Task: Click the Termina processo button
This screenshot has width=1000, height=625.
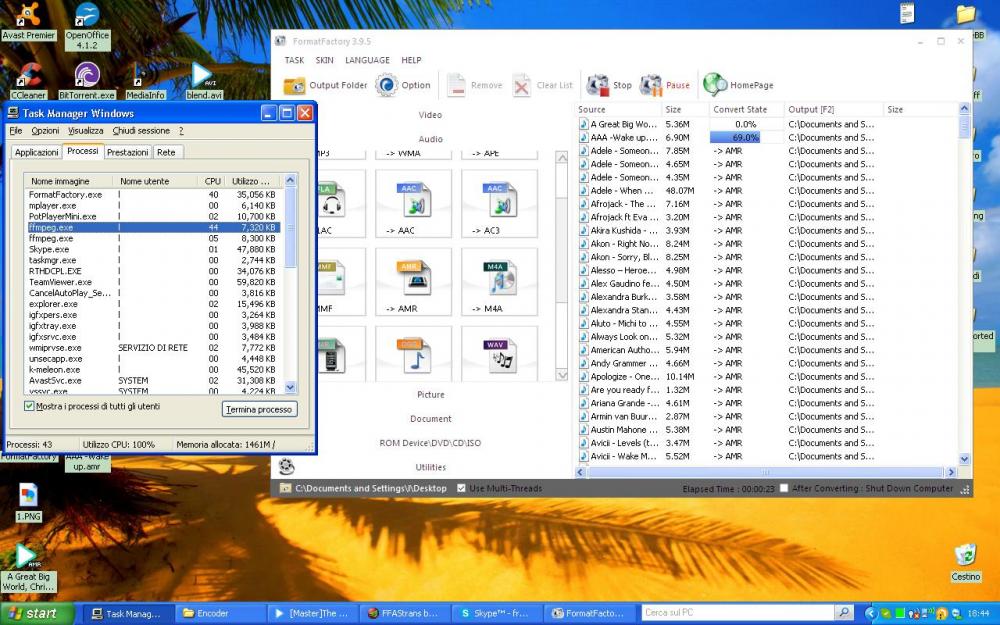Action: tap(259, 410)
